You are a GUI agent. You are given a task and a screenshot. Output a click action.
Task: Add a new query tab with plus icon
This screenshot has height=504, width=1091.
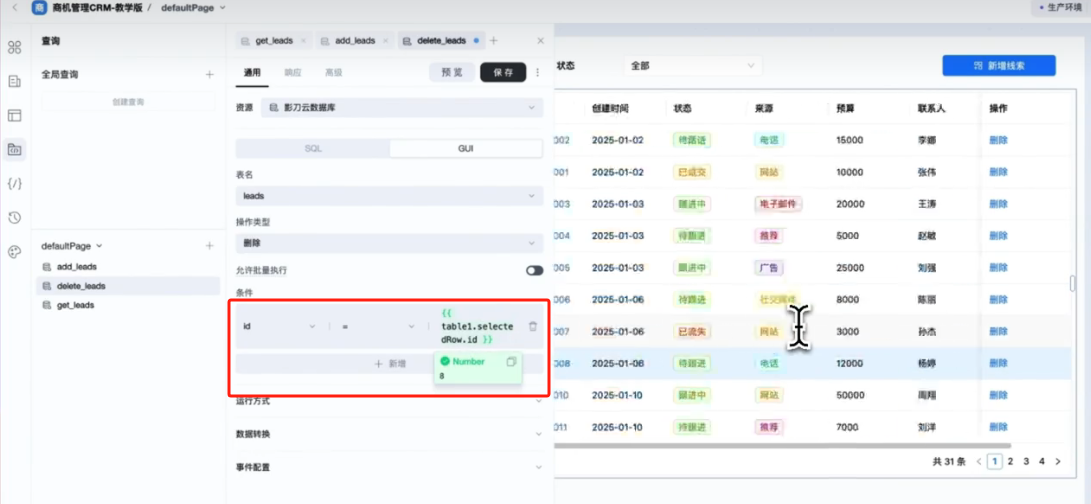click(x=493, y=41)
